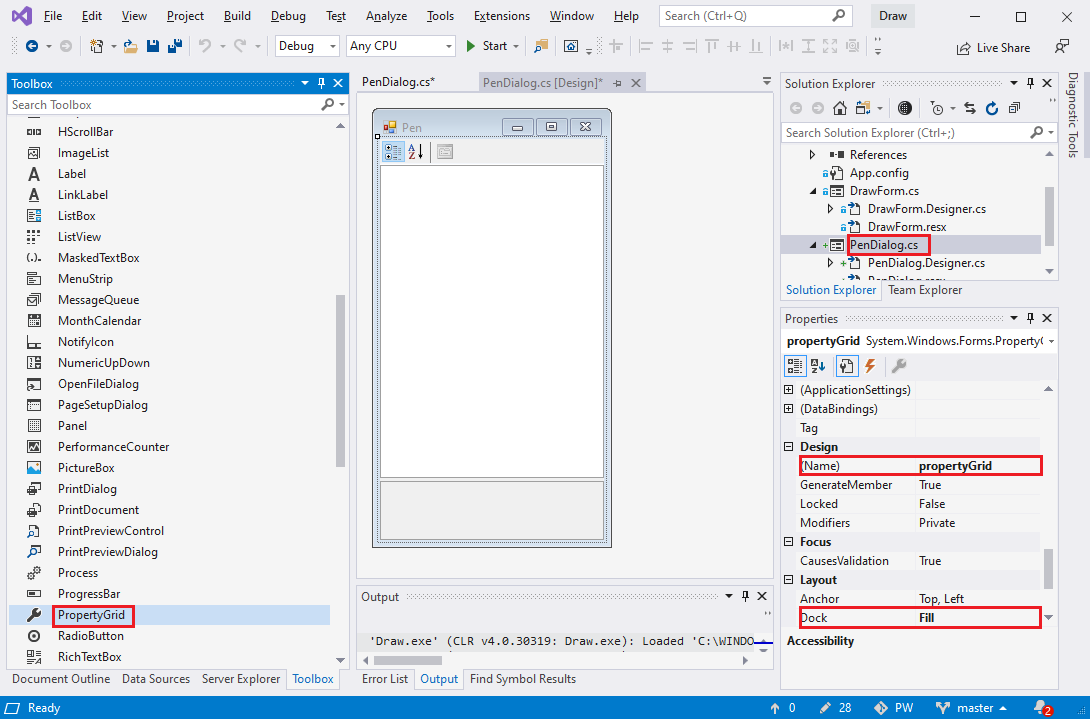Click the Alphabetical sort icon in designer PropertyGrid
The image size is (1090, 719).
click(x=416, y=152)
